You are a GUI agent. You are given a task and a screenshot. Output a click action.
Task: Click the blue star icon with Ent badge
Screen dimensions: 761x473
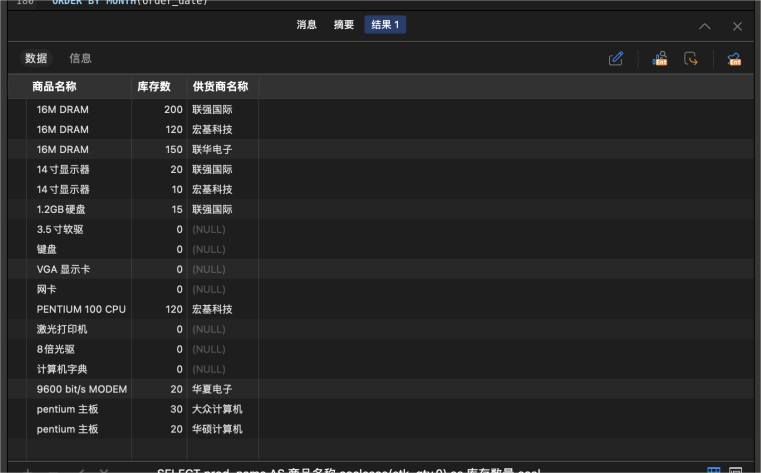734,59
